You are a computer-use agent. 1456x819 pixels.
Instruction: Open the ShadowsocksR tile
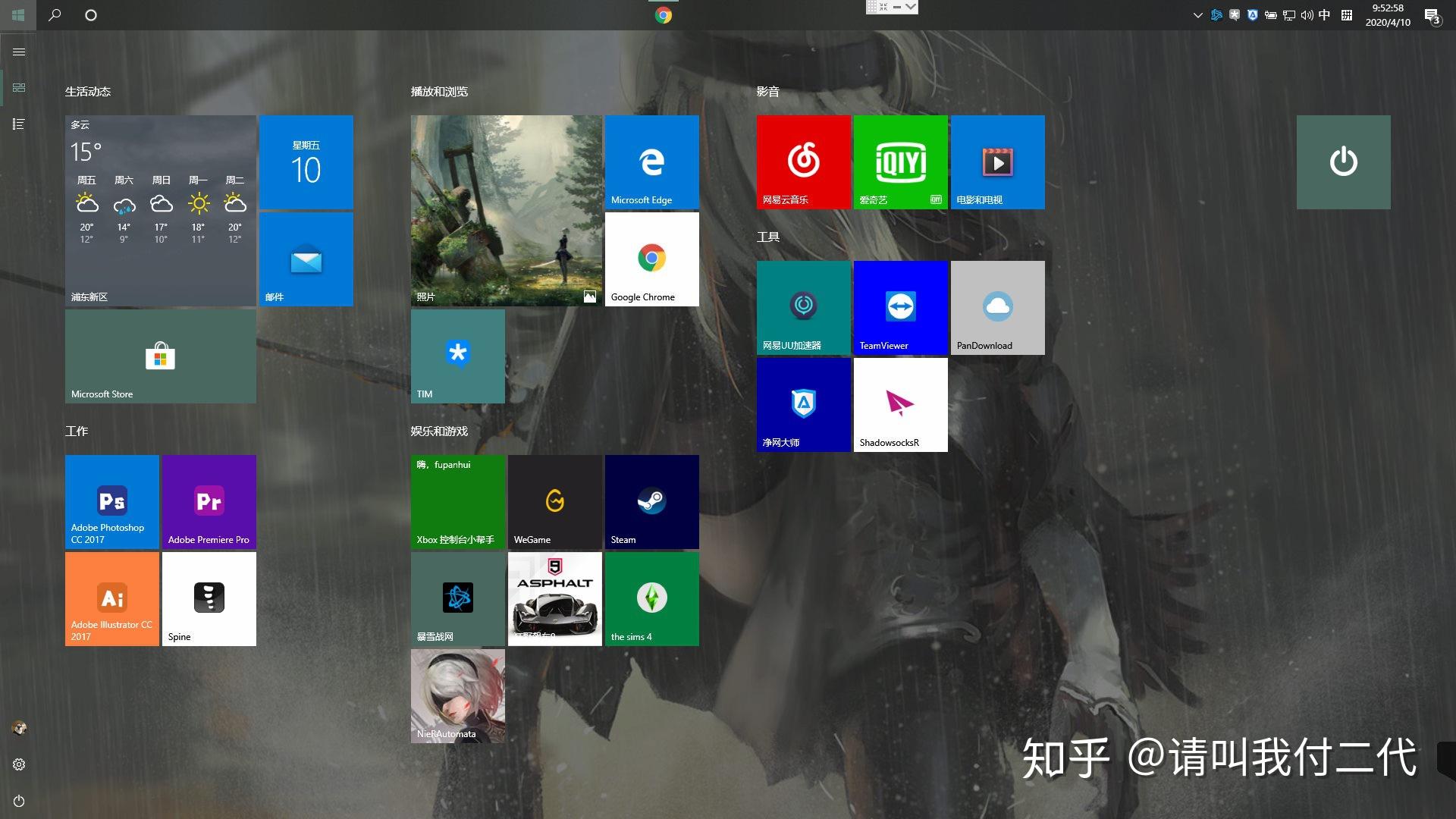click(x=899, y=404)
